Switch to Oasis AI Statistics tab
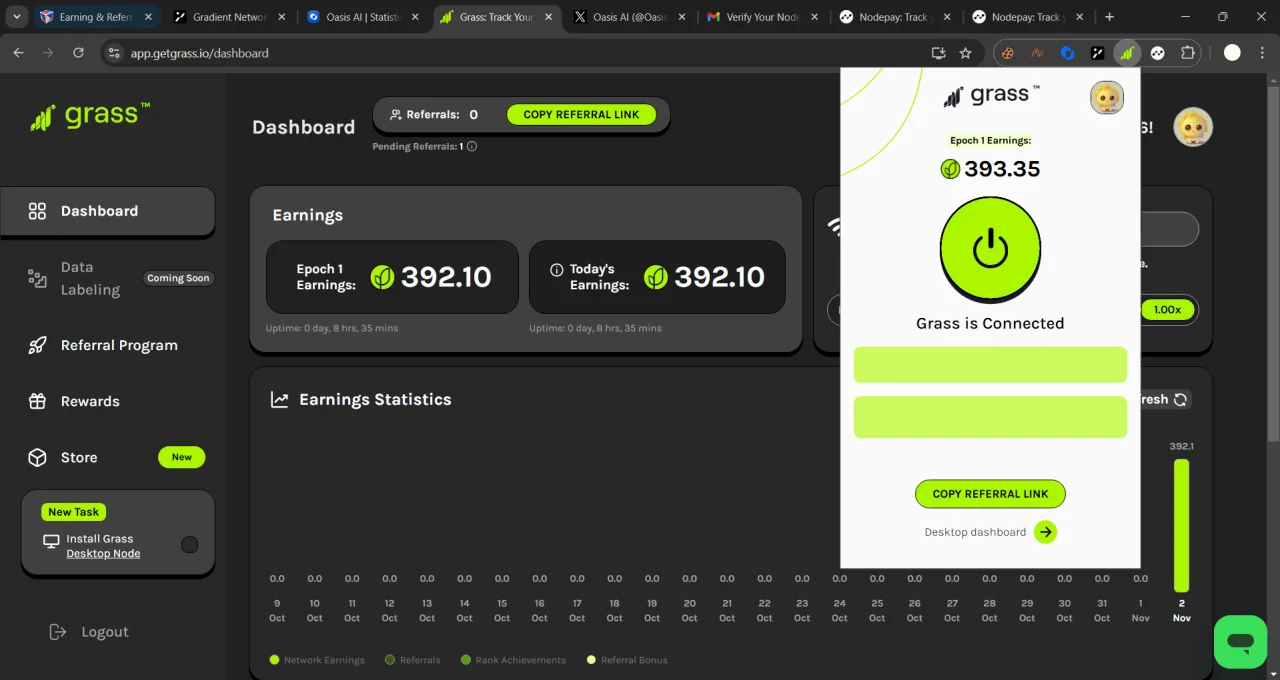Image resolution: width=1280 pixels, height=680 pixels. pyautogui.click(x=362, y=17)
